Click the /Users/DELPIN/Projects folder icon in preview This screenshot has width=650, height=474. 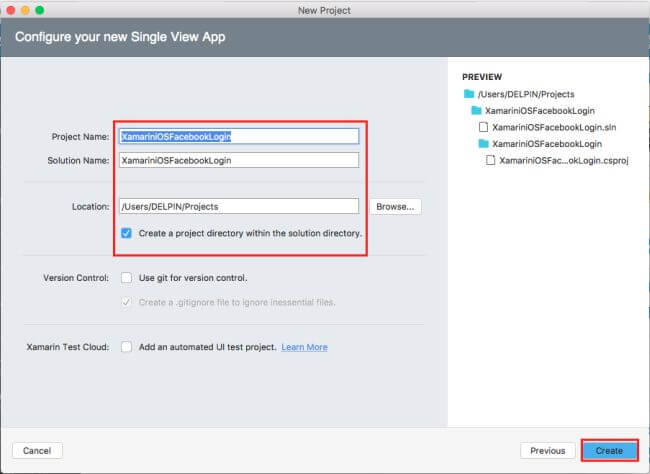tap(468, 93)
